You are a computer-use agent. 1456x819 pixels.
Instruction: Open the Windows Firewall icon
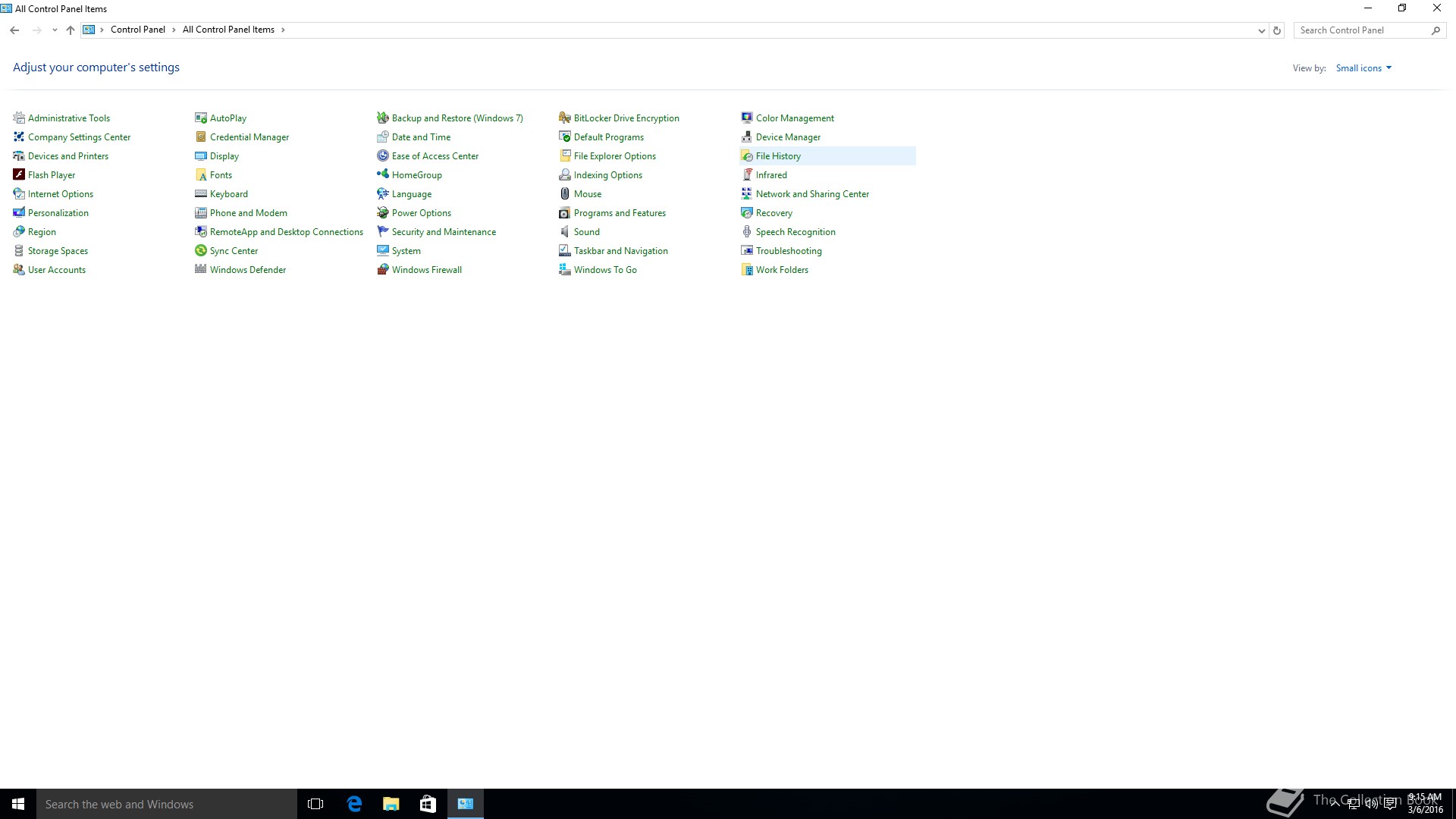point(383,269)
